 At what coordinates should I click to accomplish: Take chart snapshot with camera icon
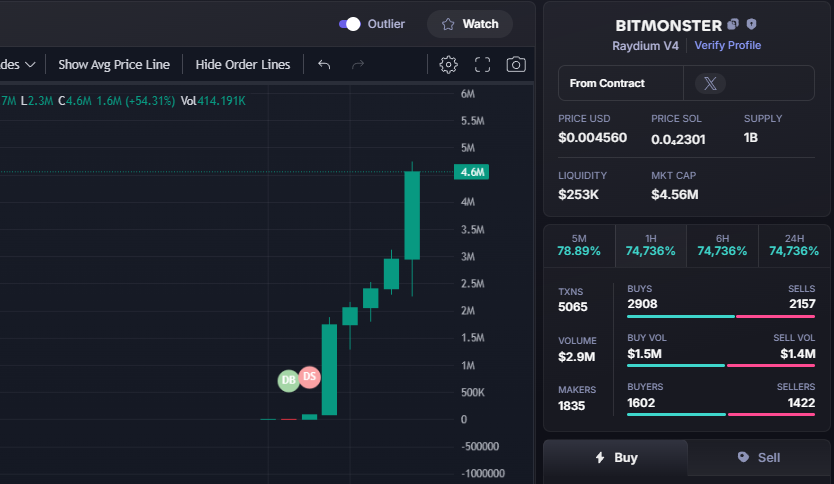click(516, 64)
